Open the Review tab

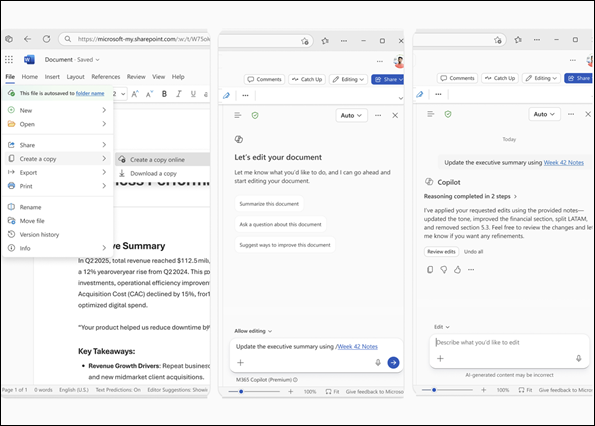coord(136,77)
